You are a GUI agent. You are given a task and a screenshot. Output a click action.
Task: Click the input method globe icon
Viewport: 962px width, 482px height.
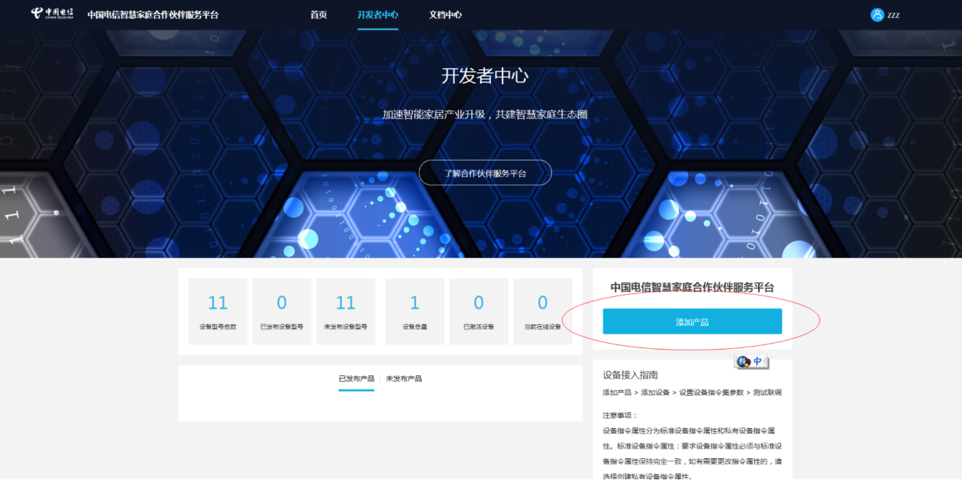pos(743,362)
